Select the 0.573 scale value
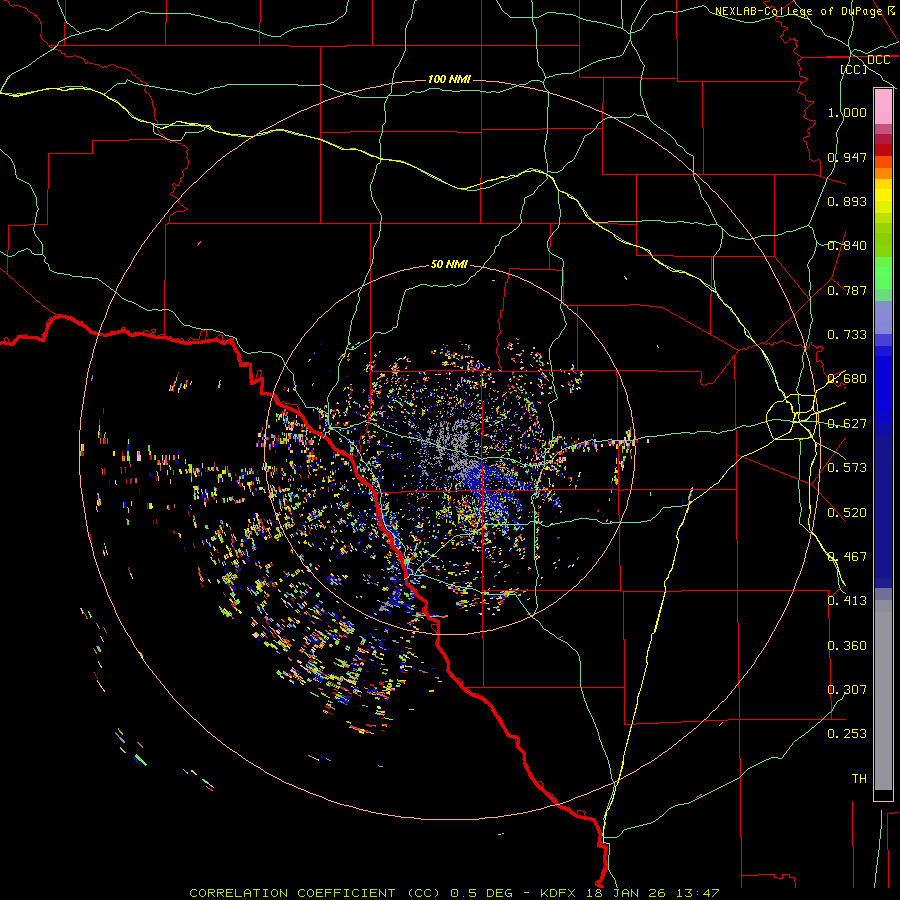Image resolution: width=900 pixels, height=900 pixels. 847,468
